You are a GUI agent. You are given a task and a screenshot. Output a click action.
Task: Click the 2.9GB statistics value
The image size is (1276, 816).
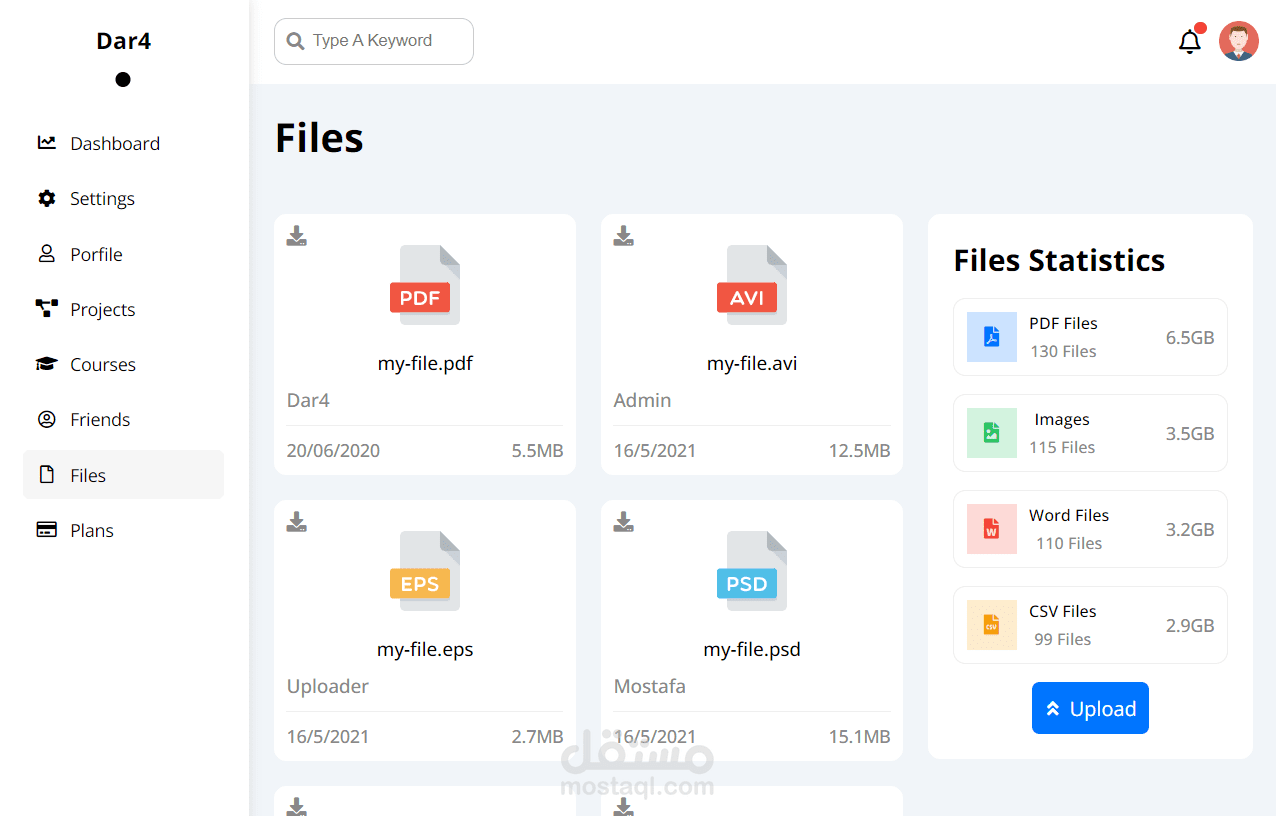(x=1190, y=625)
